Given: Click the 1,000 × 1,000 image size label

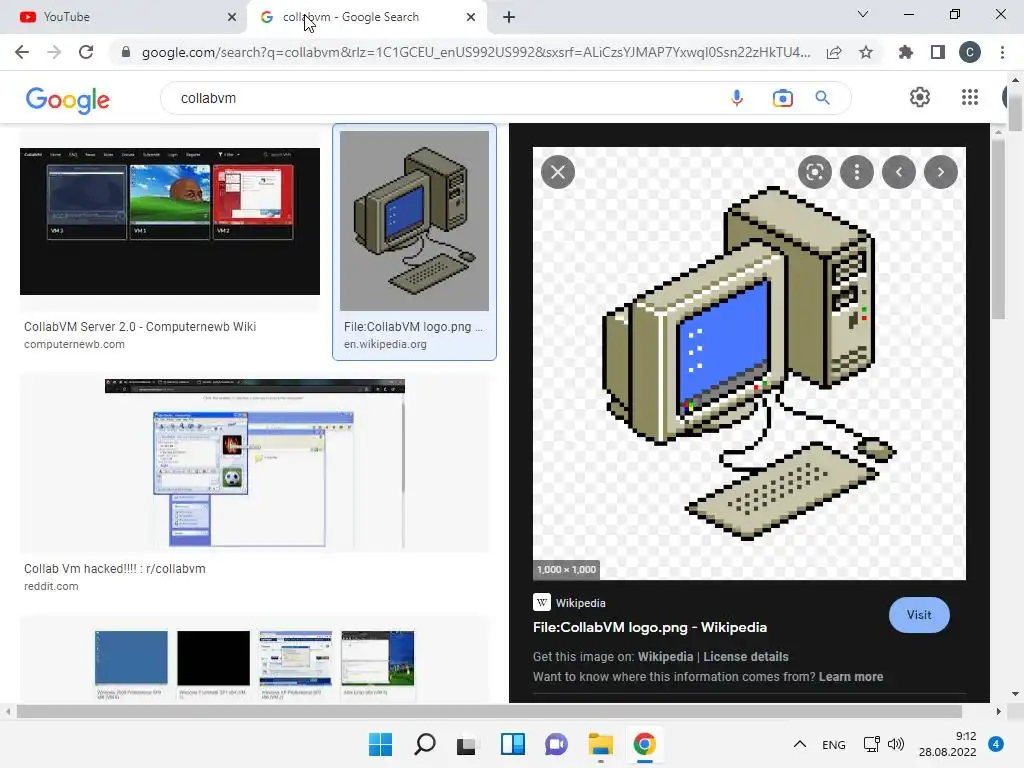Looking at the screenshot, I should coord(567,569).
